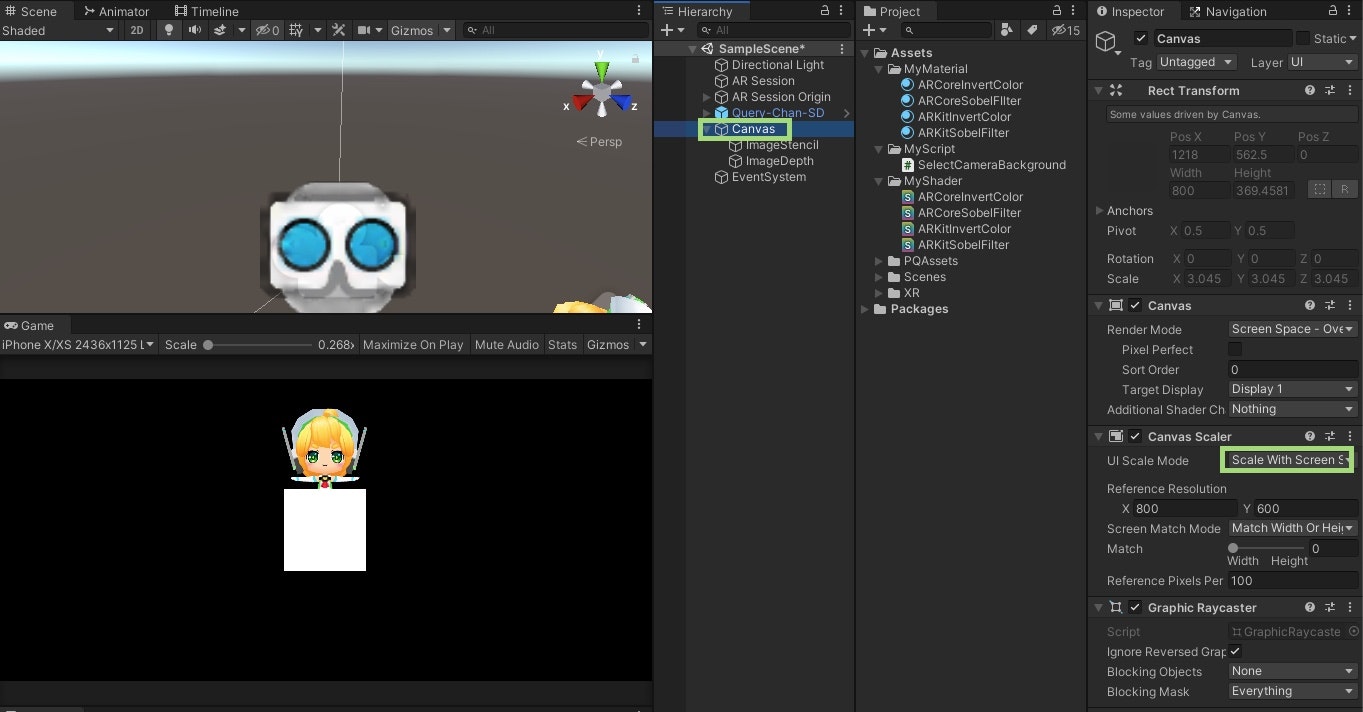The width and height of the screenshot is (1363, 712).
Task: Switch to Animator tab
Action: tap(116, 11)
